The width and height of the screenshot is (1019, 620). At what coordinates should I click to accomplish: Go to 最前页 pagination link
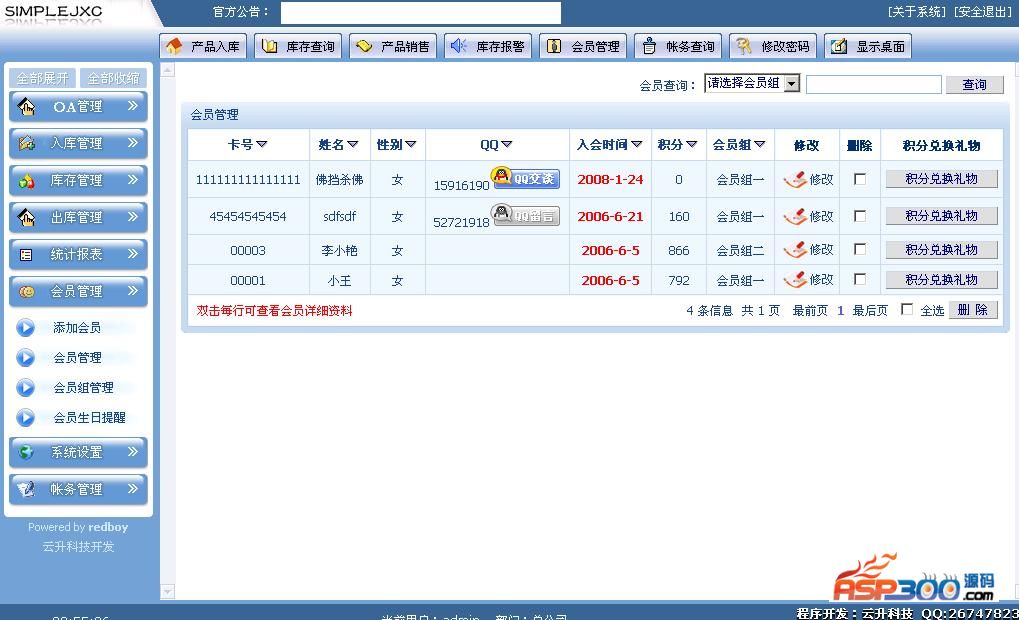click(x=810, y=311)
